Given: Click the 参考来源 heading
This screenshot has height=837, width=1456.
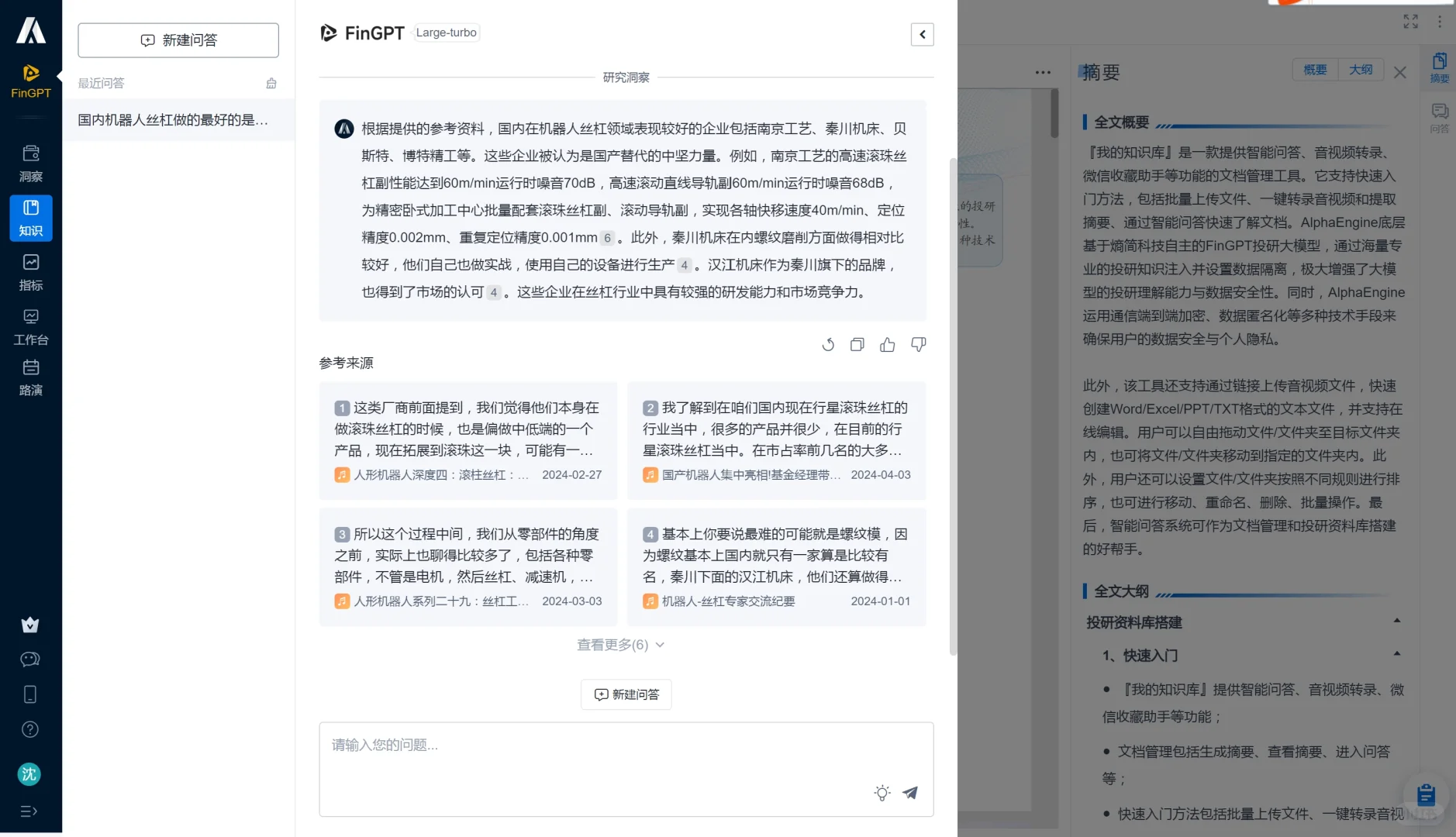Looking at the screenshot, I should coord(347,363).
